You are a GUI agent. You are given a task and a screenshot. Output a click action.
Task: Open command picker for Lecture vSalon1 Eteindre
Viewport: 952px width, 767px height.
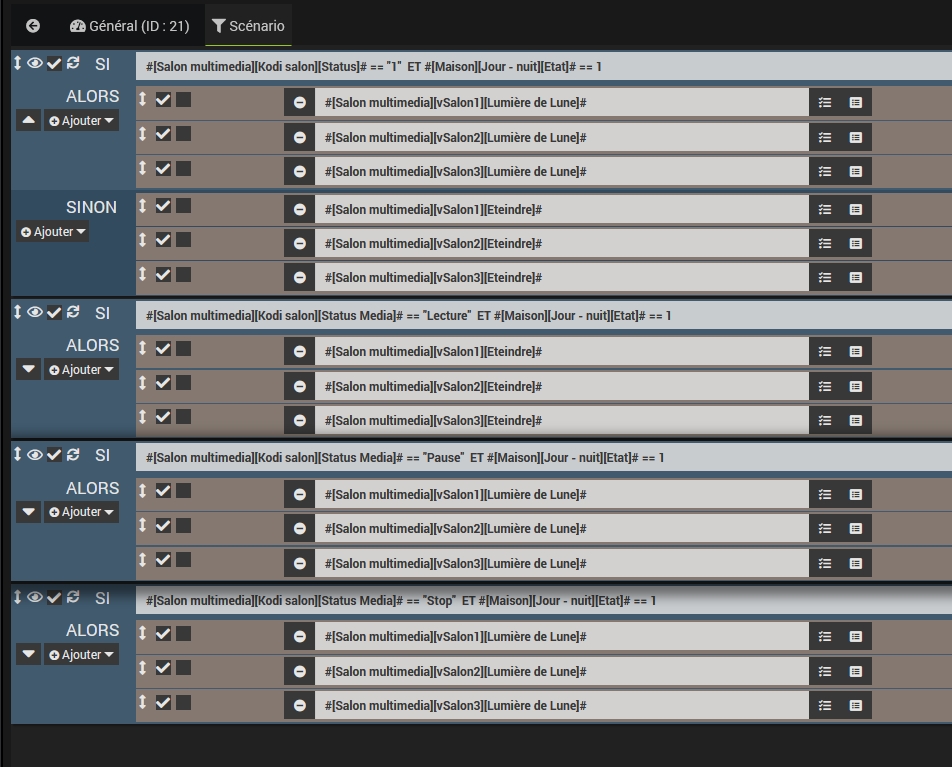(855, 352)
